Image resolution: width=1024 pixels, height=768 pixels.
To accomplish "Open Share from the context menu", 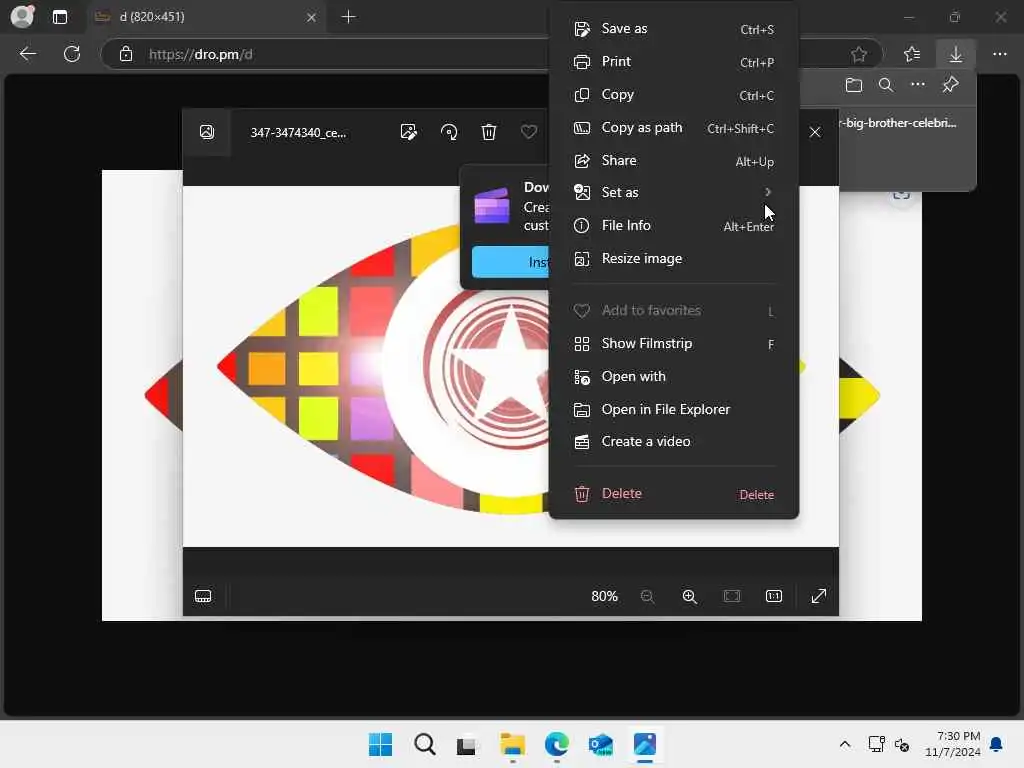I will point(673,161).
